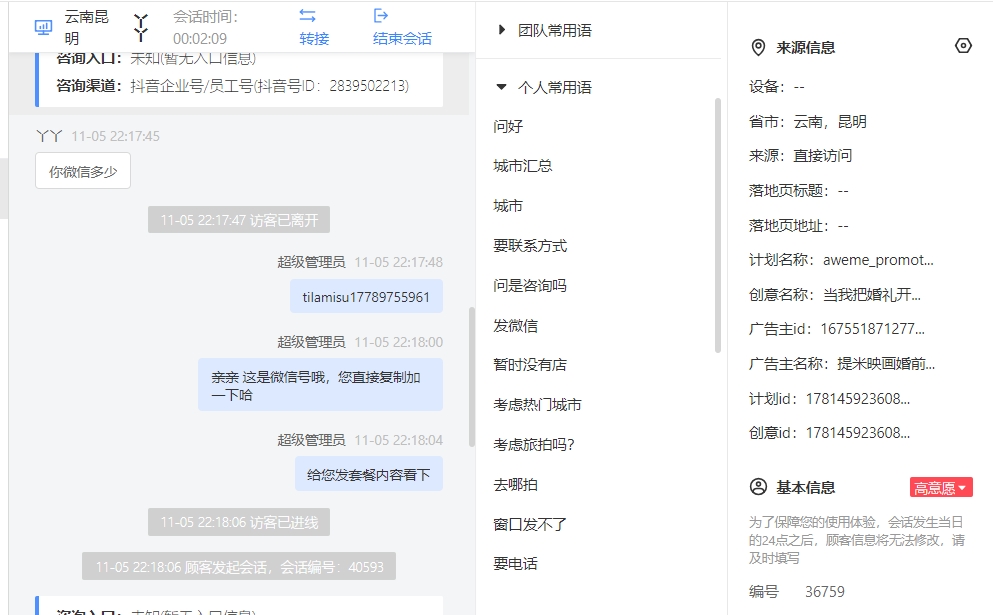End the conversation with 结束会话
993x615 pixels.
pos(402,27)
